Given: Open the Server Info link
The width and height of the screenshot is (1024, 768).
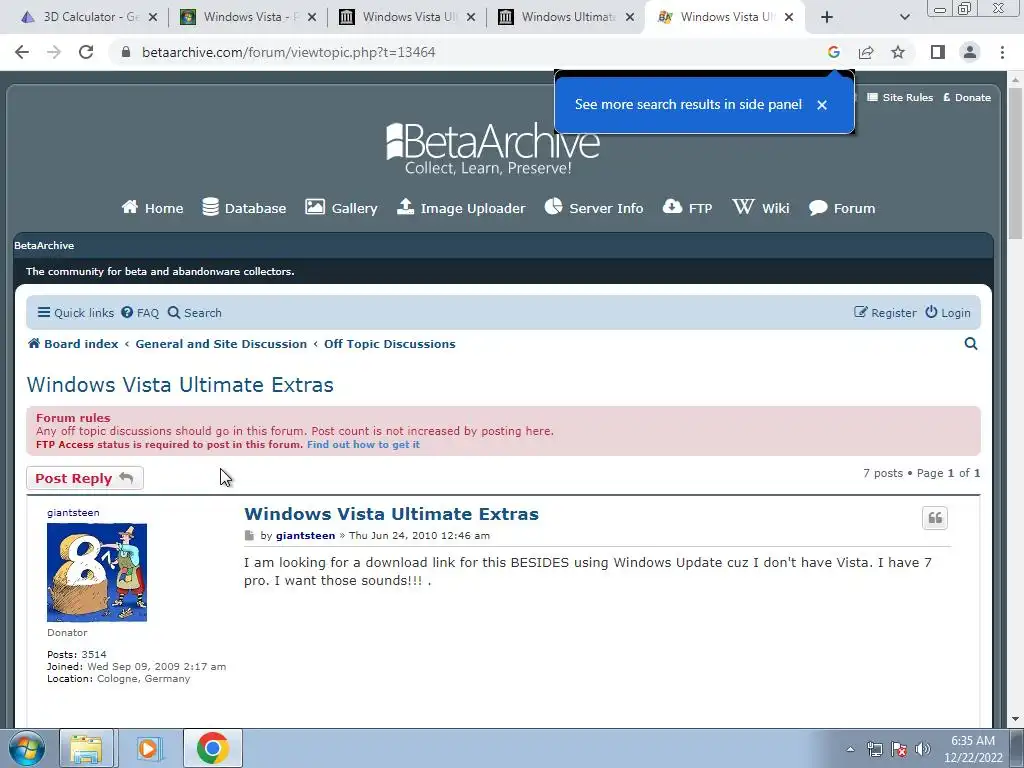Looking at the screenshot, I should click(x=594, y=208).
